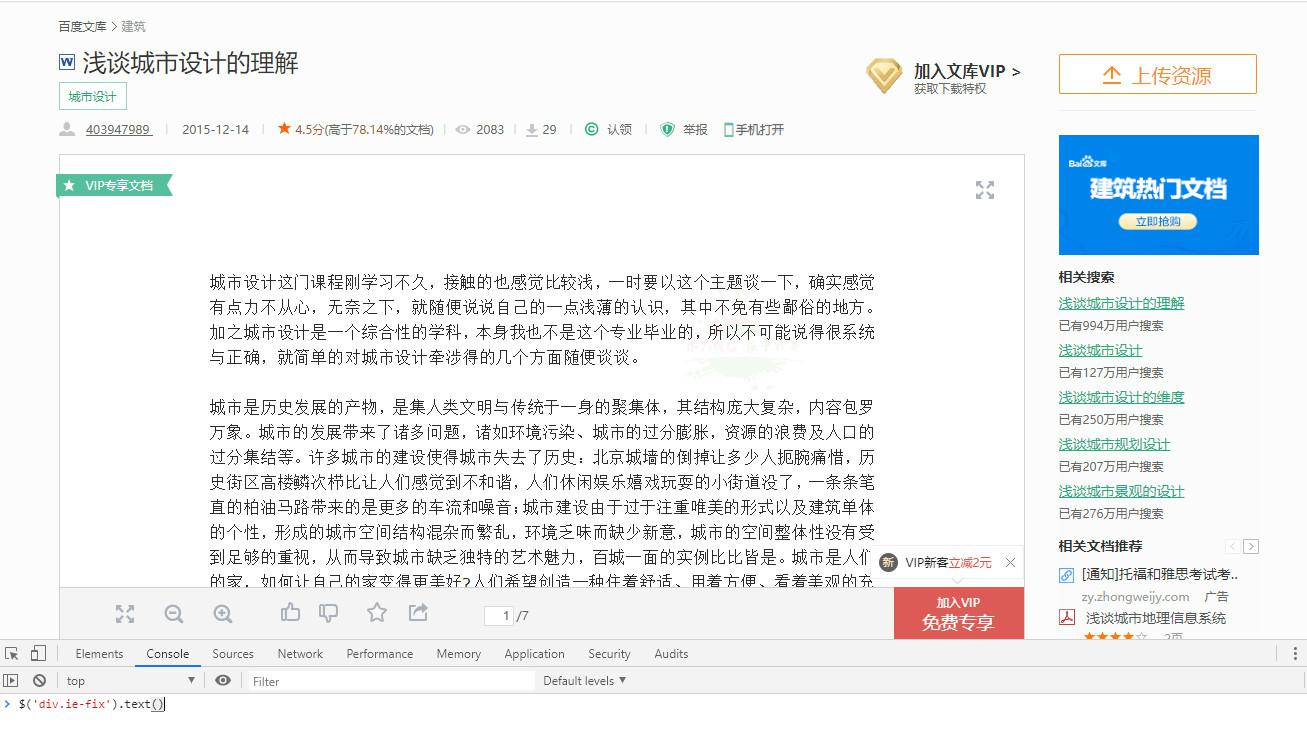Enable the clear console prohibition icon

40,680
